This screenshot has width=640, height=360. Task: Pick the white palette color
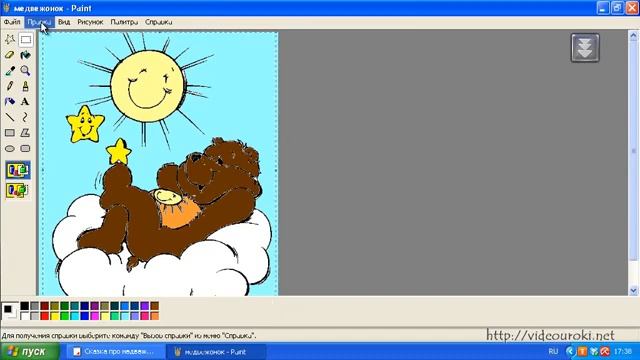(x=24, y=316)
